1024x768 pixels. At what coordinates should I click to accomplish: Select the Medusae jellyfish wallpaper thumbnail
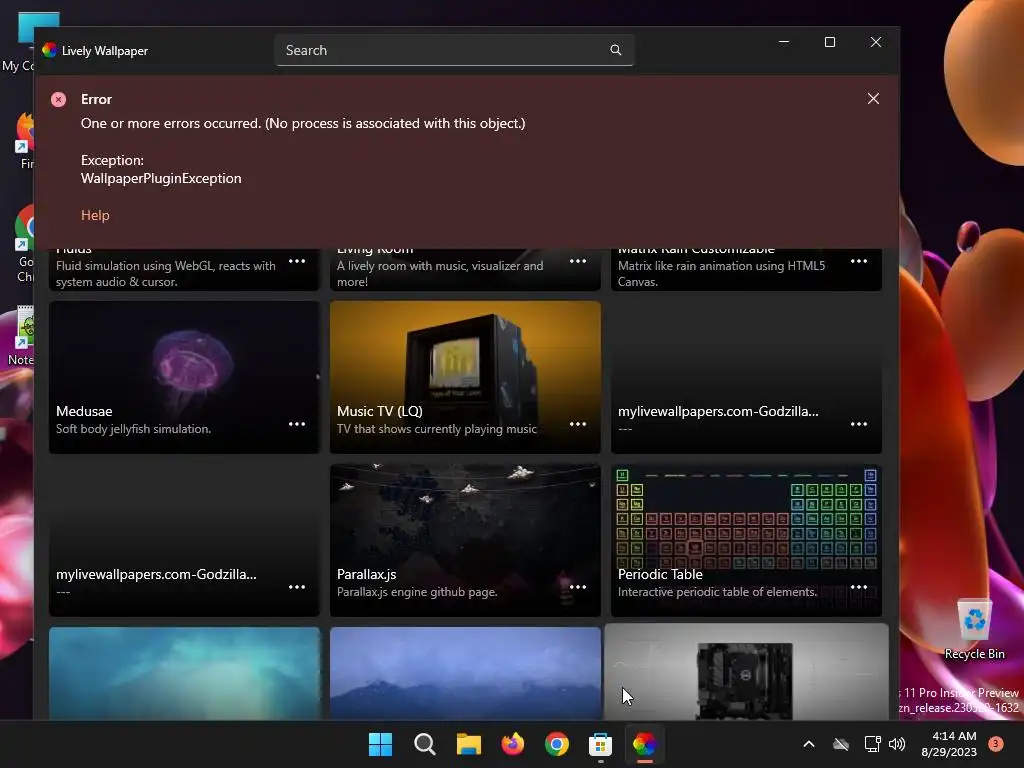pos(184,377)
